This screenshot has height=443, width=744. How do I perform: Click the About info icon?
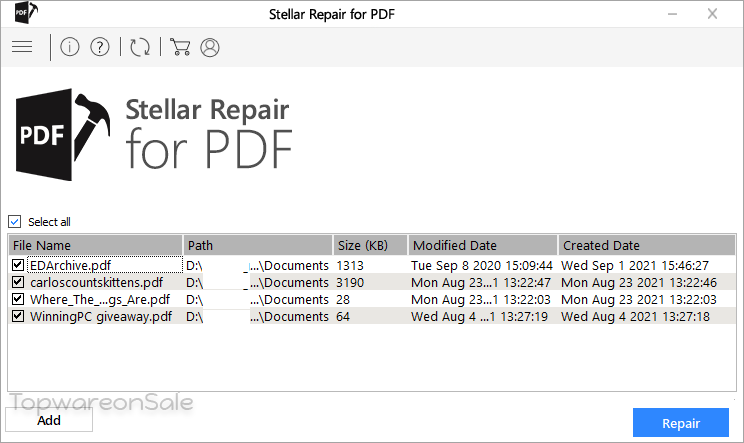click(70, 47)
